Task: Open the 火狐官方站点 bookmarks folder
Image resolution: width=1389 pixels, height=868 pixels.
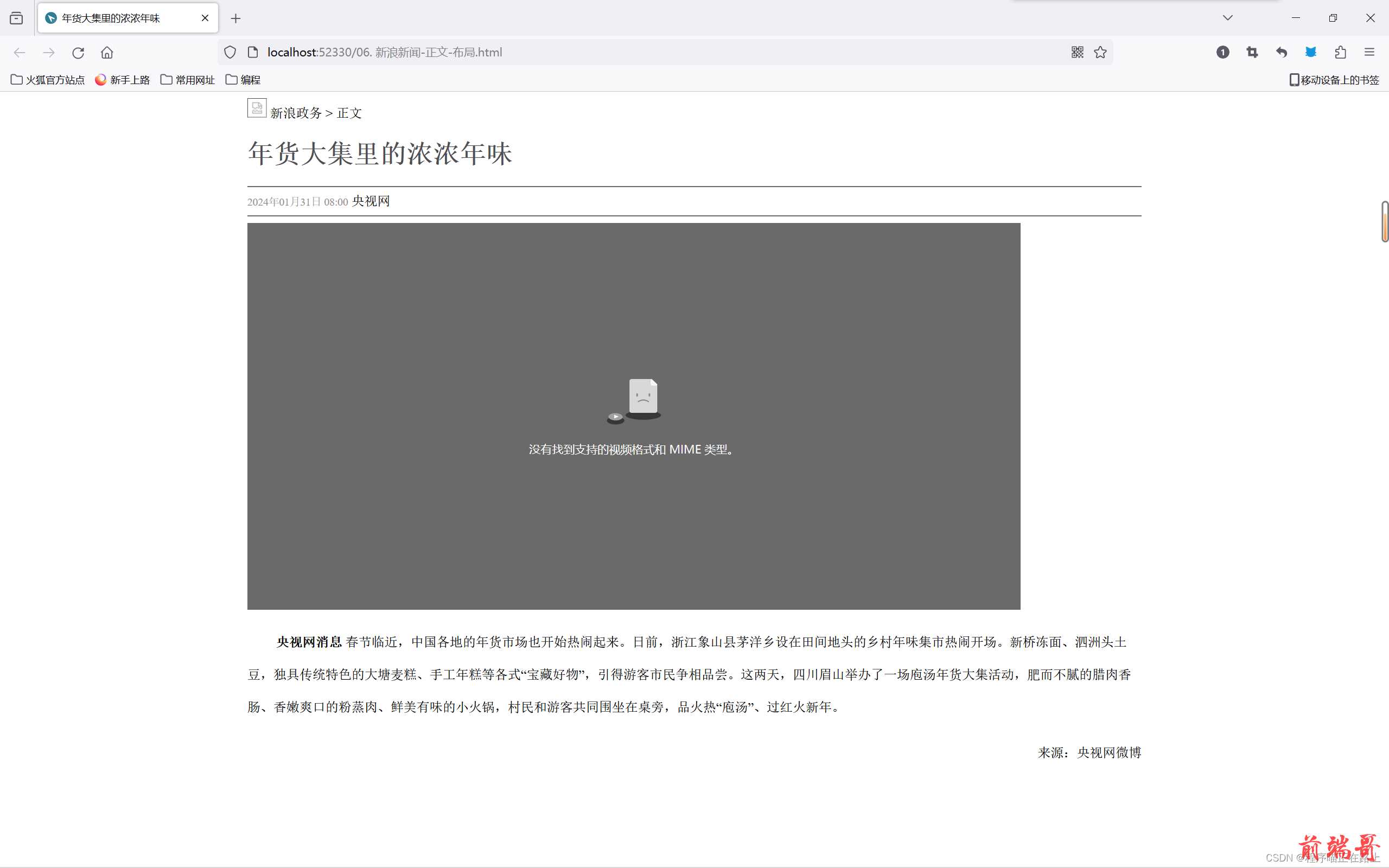Action: (x=48, y=80)
